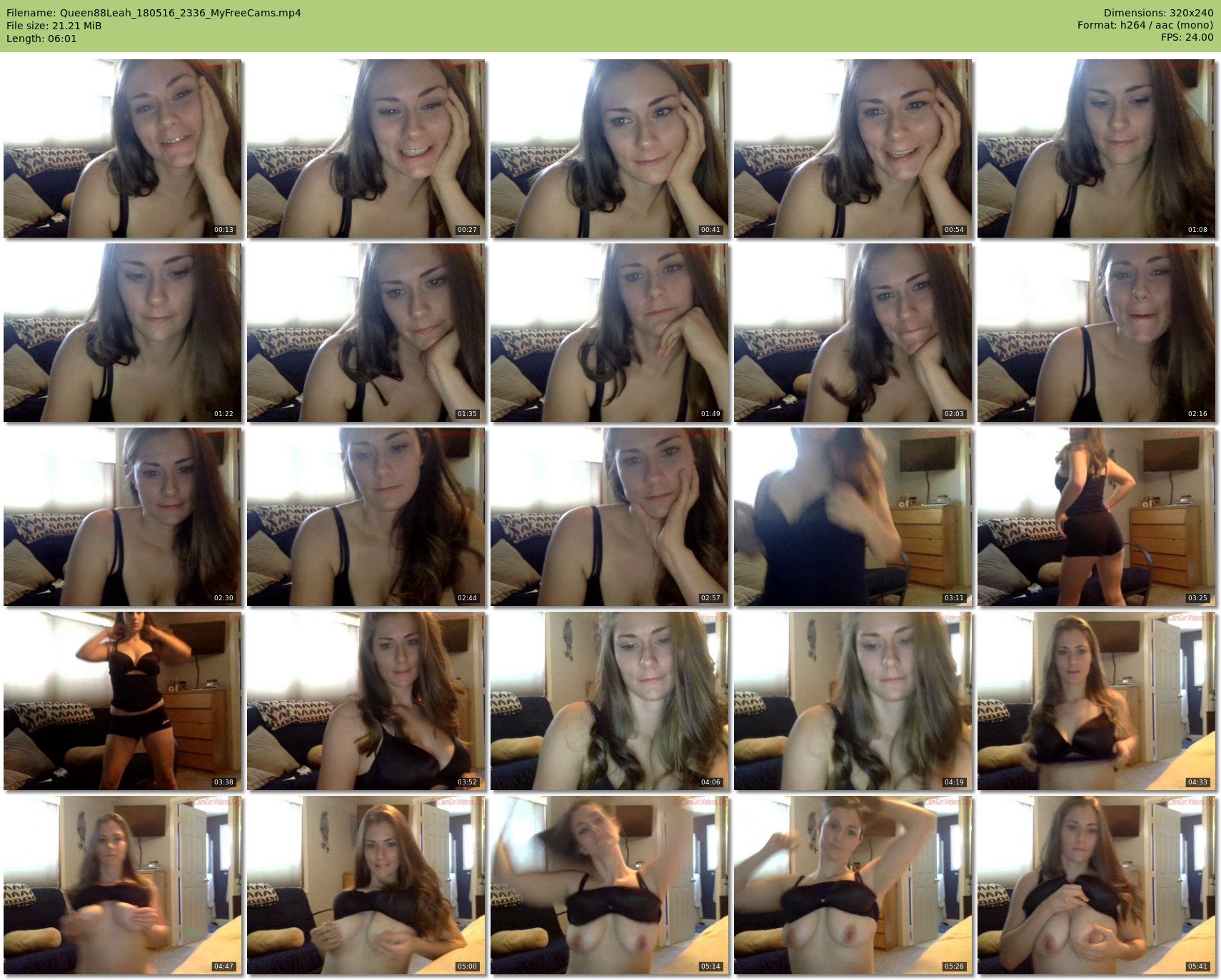Open the thumbnail marked 01:49

609,333
